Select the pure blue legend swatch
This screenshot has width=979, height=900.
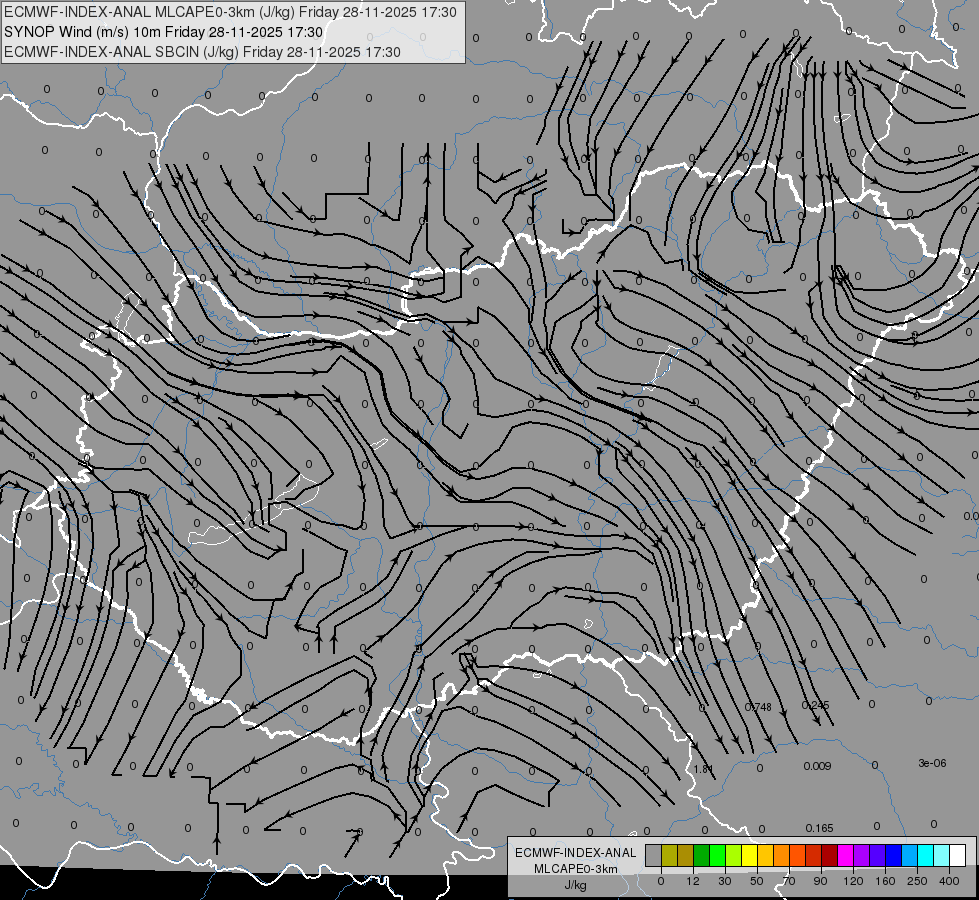click(893, 856)
